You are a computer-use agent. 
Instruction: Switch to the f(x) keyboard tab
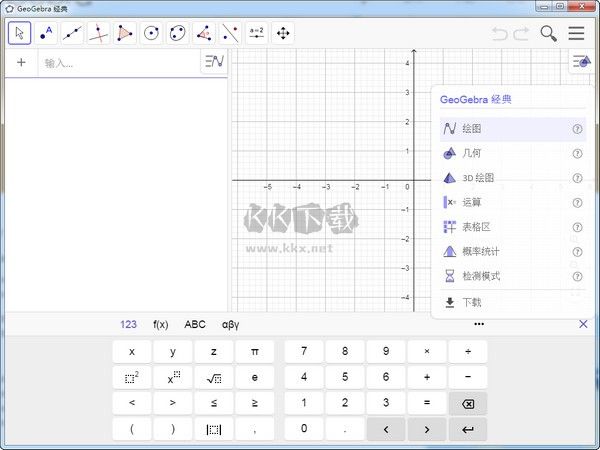pyautogui.click(x=160, y=324)
